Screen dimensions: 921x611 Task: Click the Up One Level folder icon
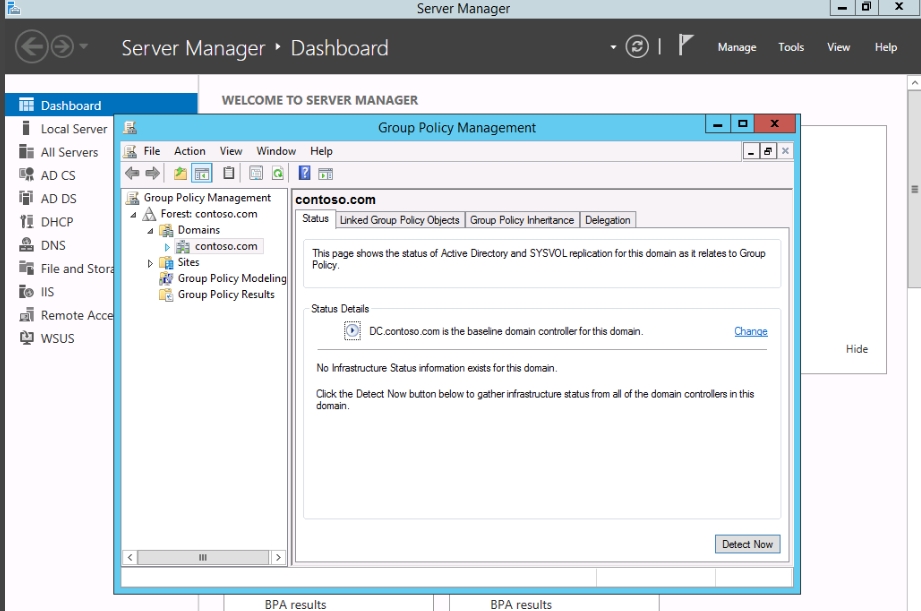180,173
